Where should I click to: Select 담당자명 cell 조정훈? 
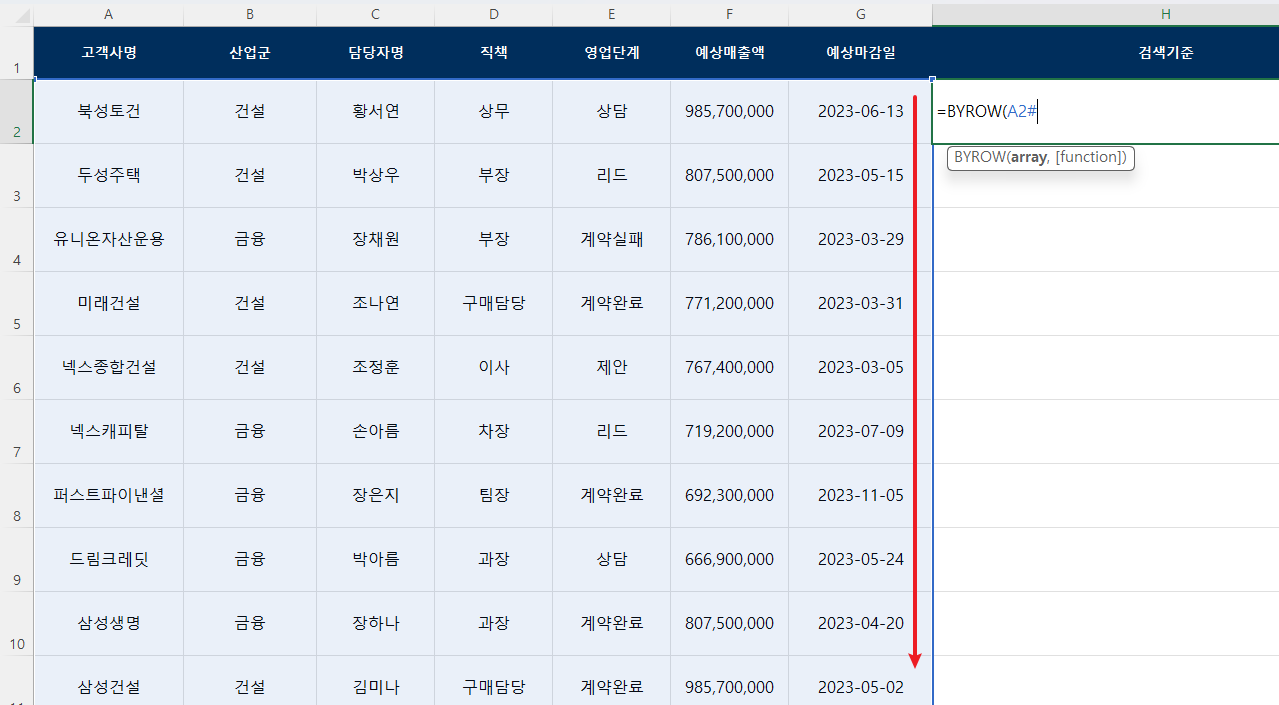(x=375, y=367)
